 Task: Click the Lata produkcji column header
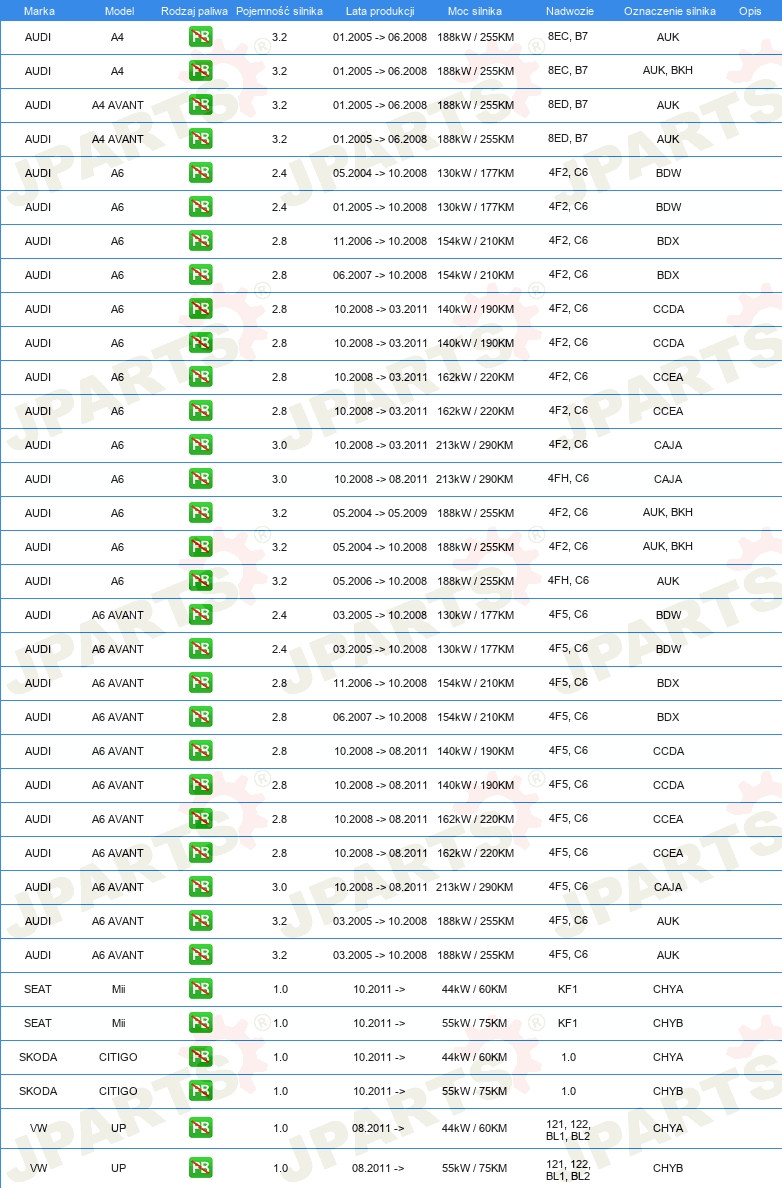click(x=380, y=11)
